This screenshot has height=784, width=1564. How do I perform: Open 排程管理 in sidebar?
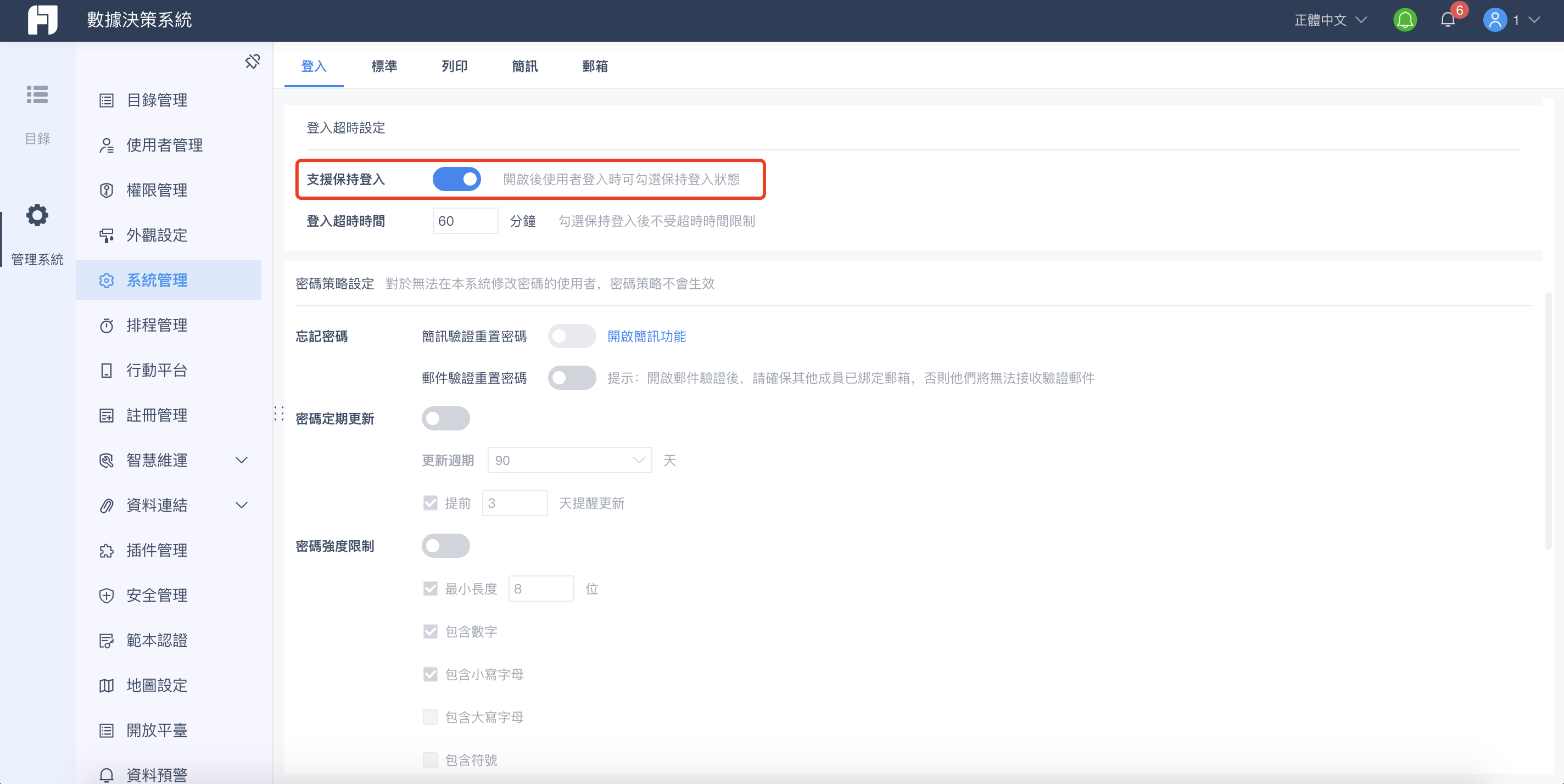pyautogui.click(x=169, y=326)
